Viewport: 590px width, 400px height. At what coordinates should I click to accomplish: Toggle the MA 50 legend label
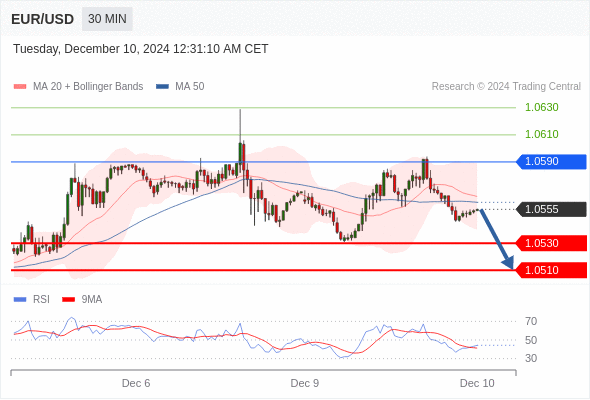(x=190, y=87)
